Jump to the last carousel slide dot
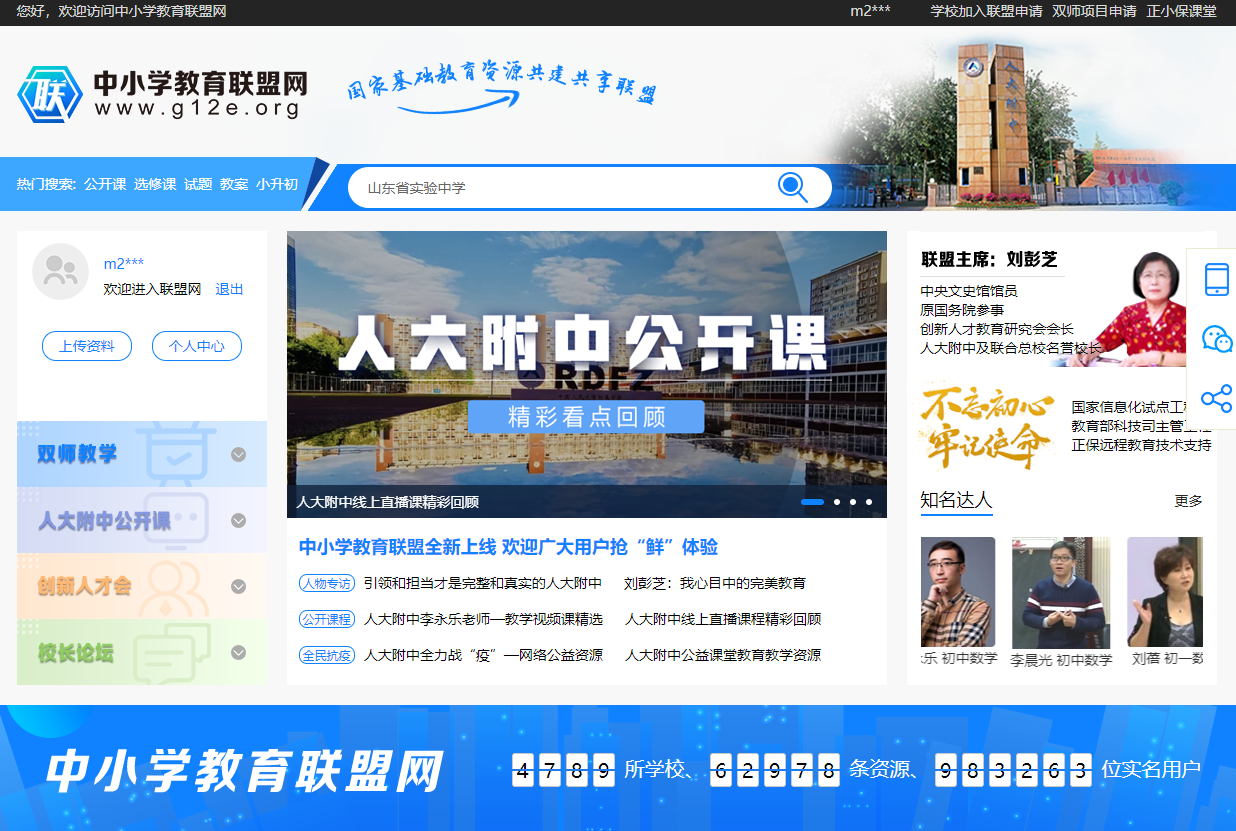 (869, 502)
